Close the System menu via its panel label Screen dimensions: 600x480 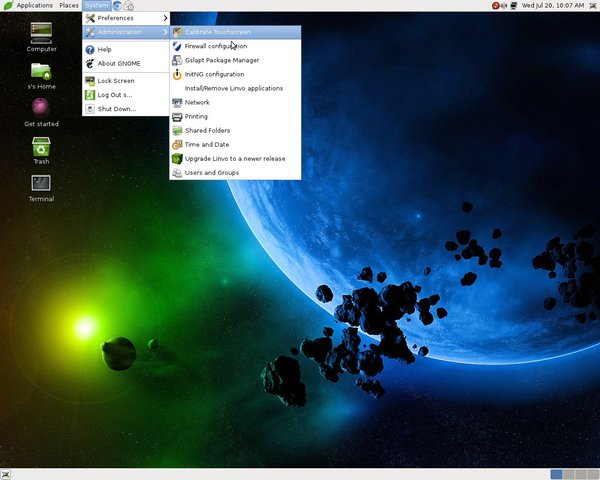pyautogui.click(x=96, y=5)
